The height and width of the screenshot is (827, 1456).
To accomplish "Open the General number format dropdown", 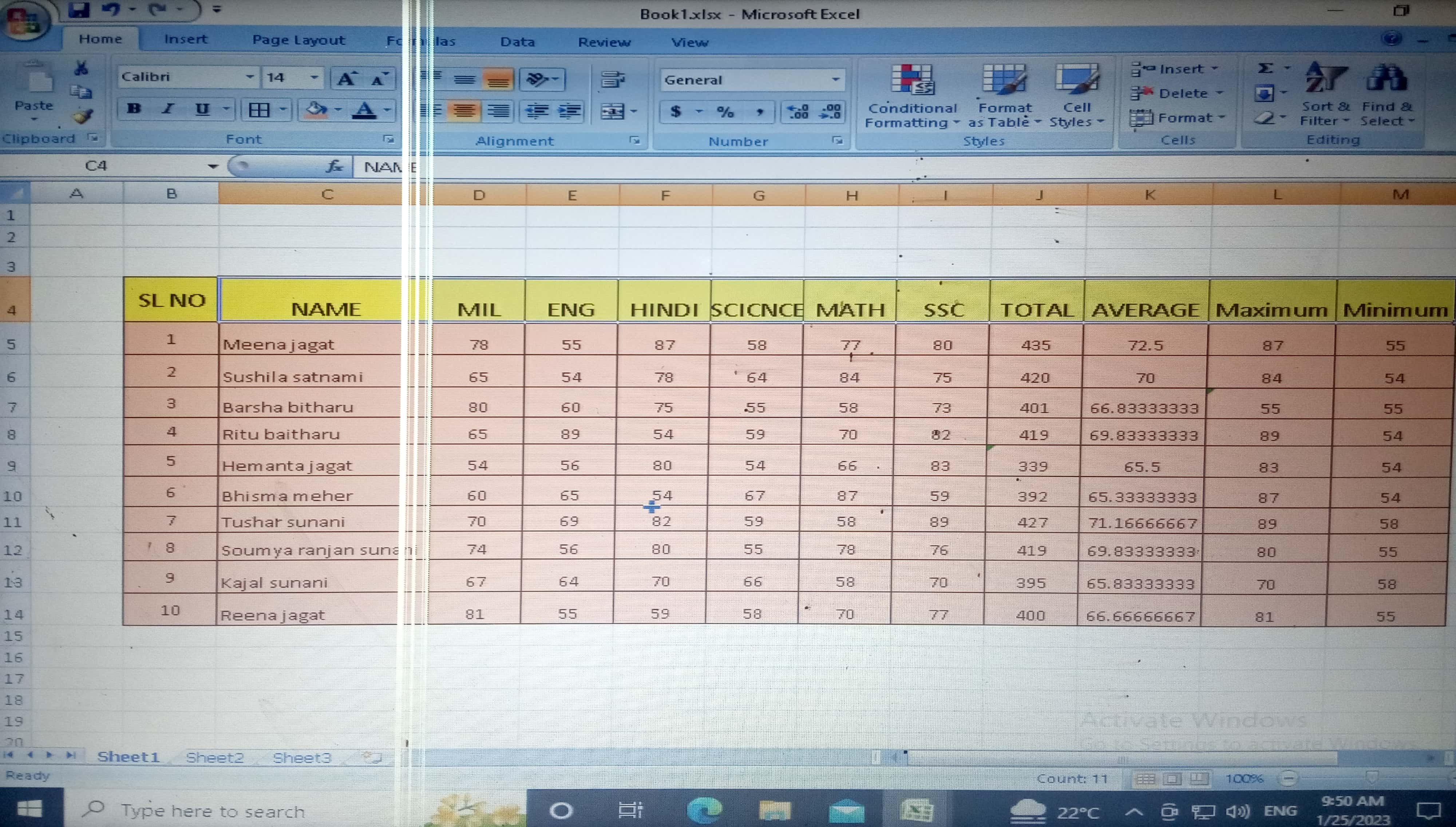I will (835, 79).
